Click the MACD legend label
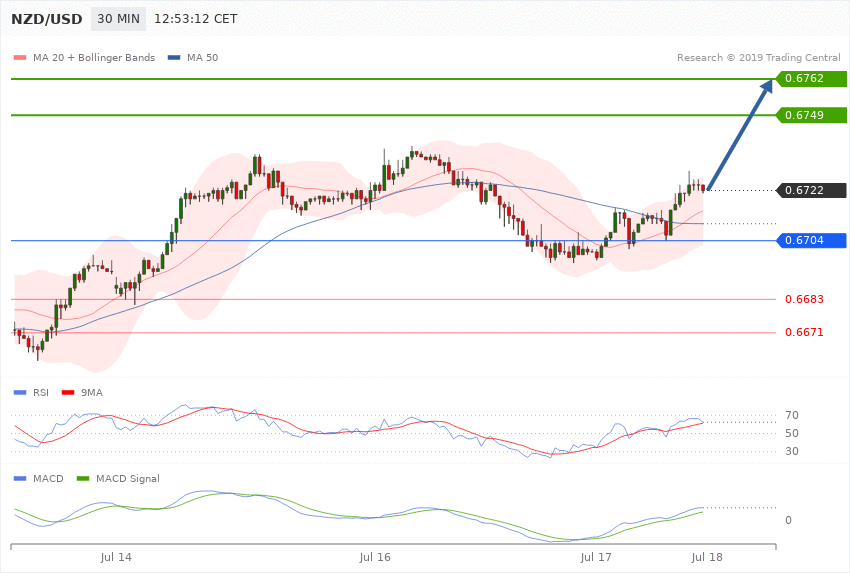Screen dimensions: 850x576 tap(48, 479)
